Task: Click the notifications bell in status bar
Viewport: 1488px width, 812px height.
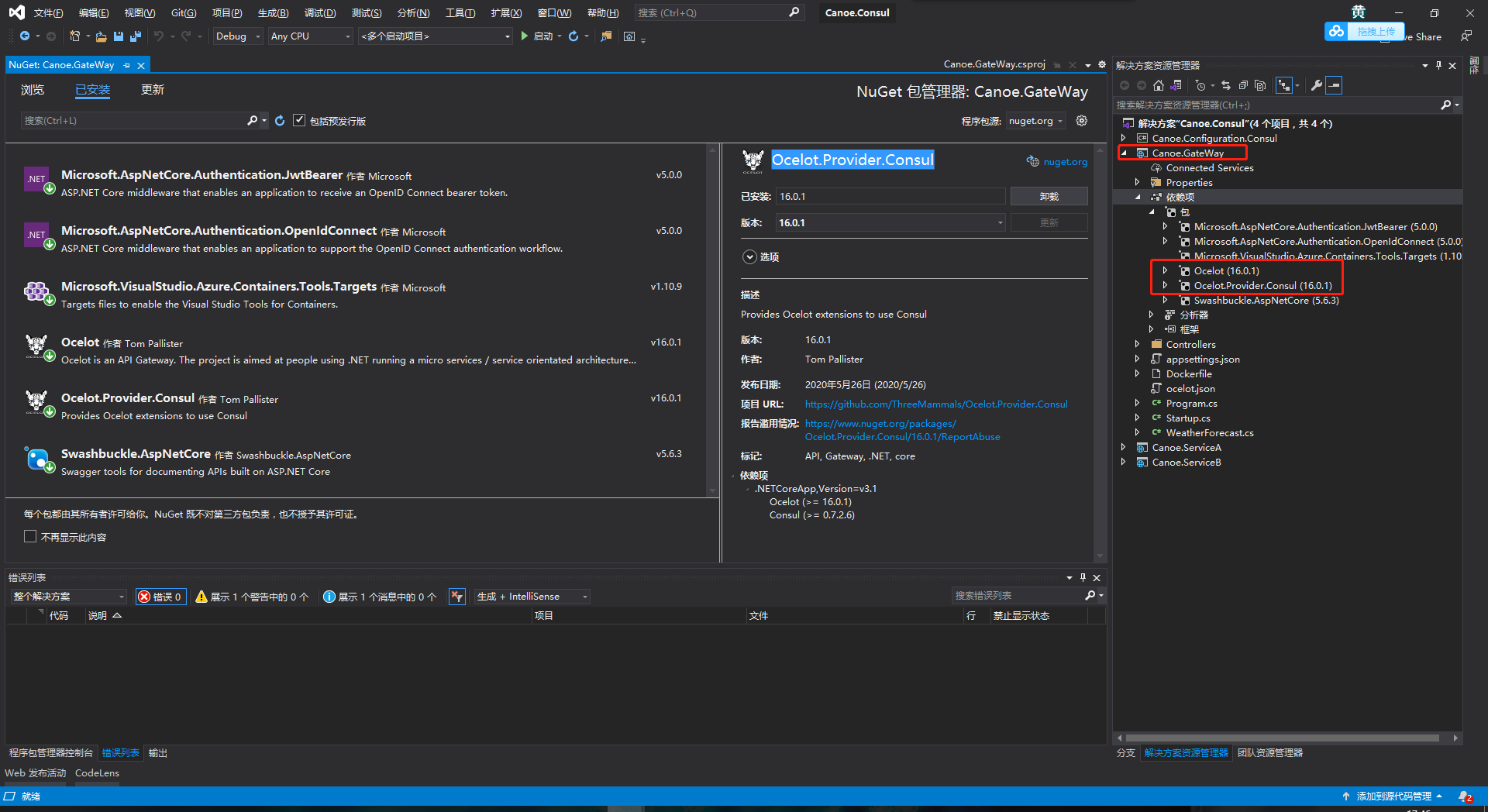Action: click(1465, 797)
